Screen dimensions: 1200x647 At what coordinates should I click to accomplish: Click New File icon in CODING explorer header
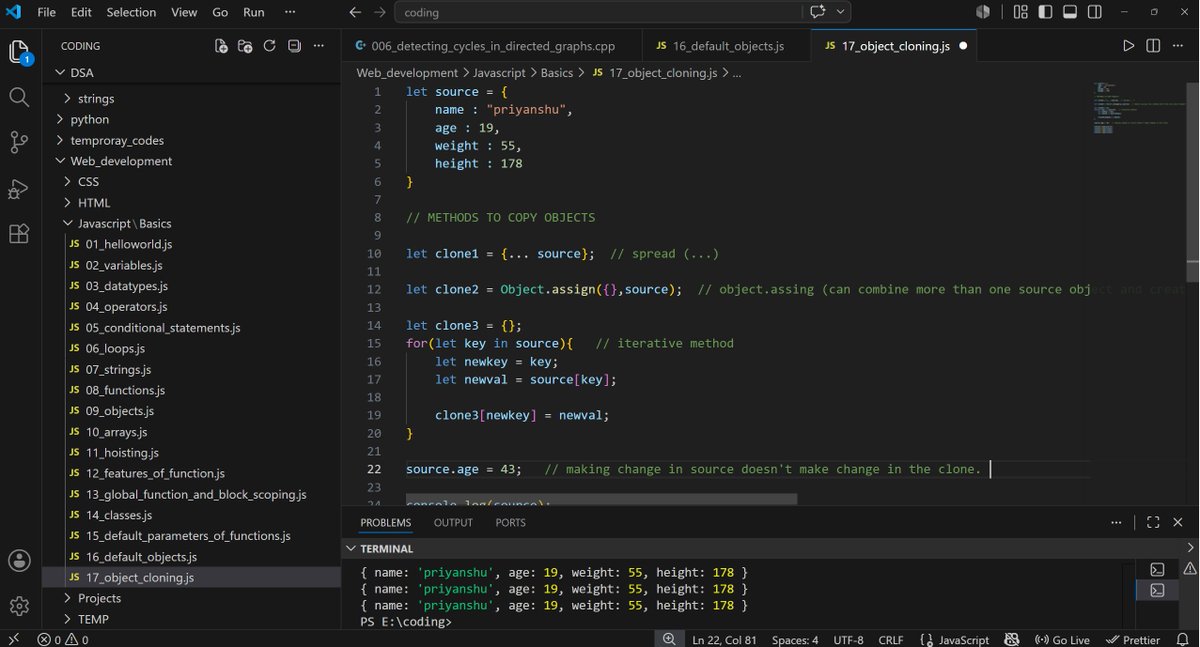pos(221,46)
